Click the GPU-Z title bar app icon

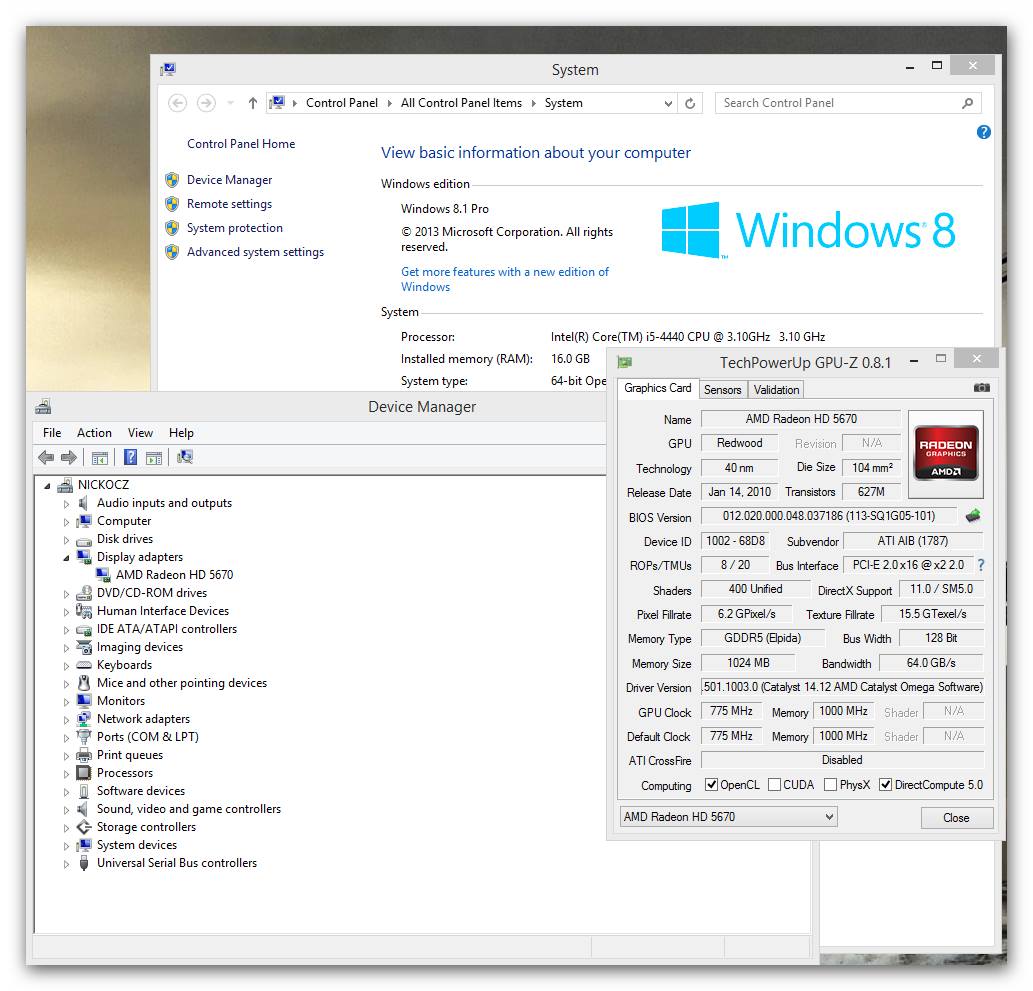tap(625, 362)
